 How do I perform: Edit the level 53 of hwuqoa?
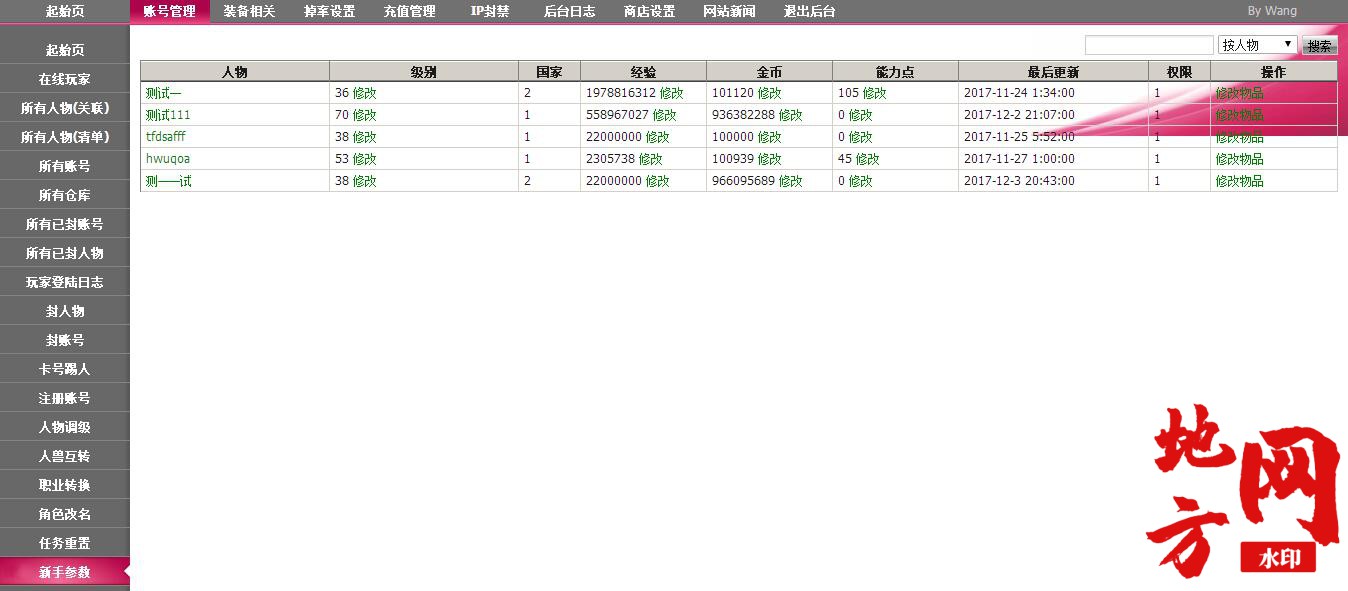[365, 159]
